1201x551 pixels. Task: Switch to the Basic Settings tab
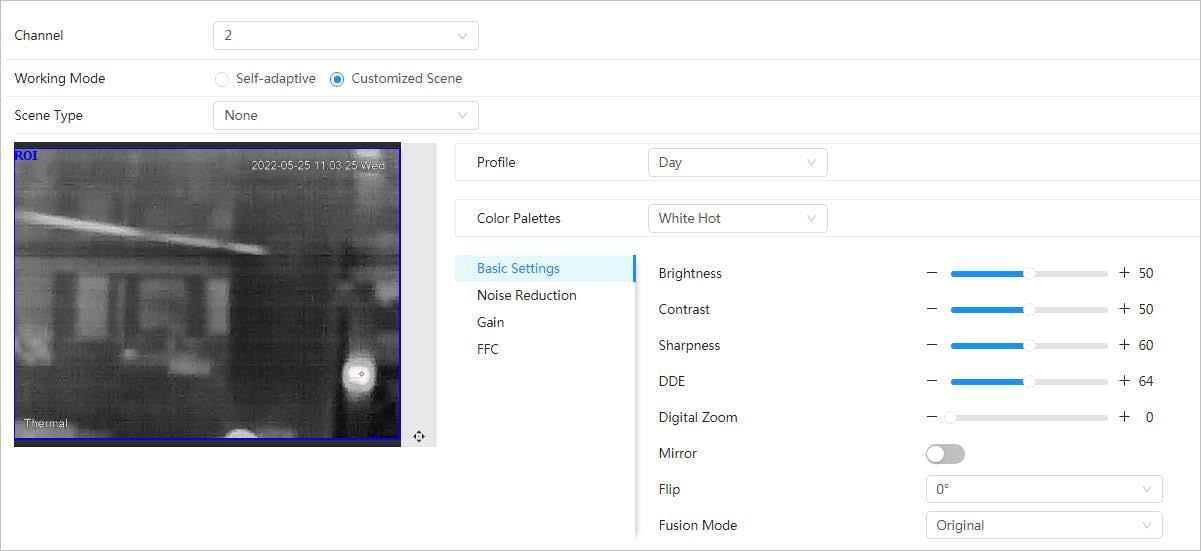pos(545,268)
